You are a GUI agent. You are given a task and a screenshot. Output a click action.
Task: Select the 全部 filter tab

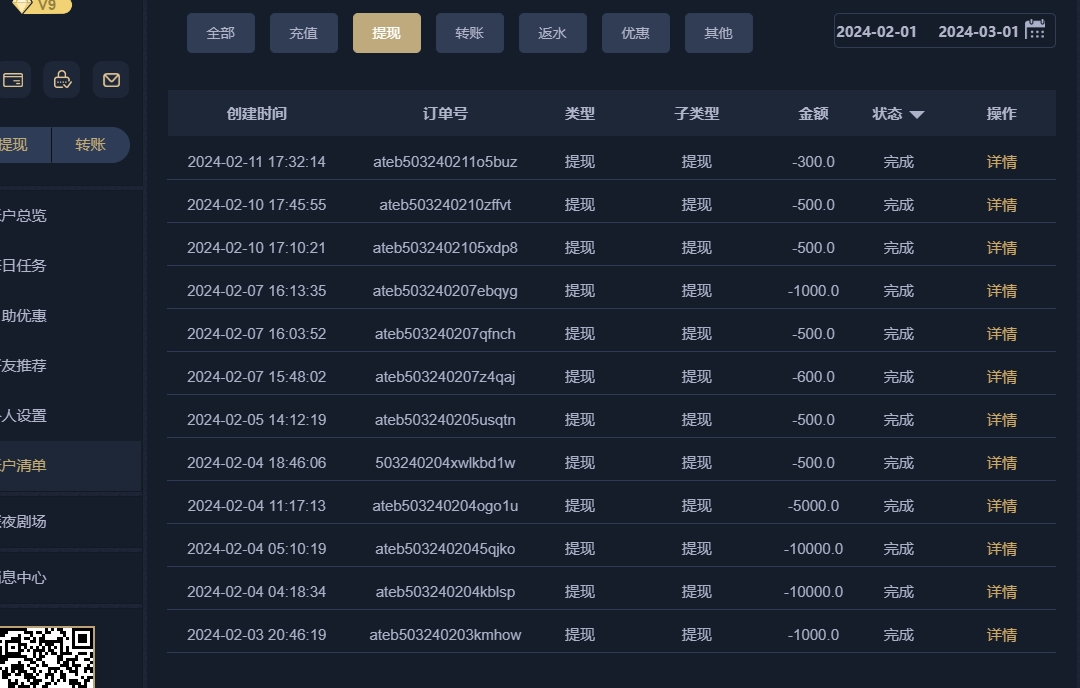coord(220,33)
